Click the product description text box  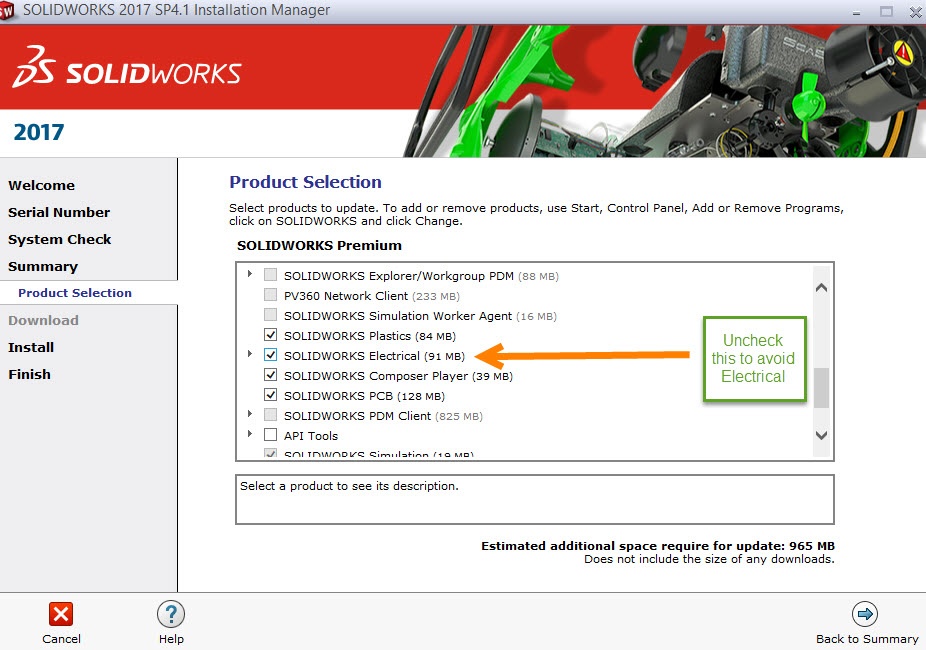pyautogui.click(x=534, y=499)
